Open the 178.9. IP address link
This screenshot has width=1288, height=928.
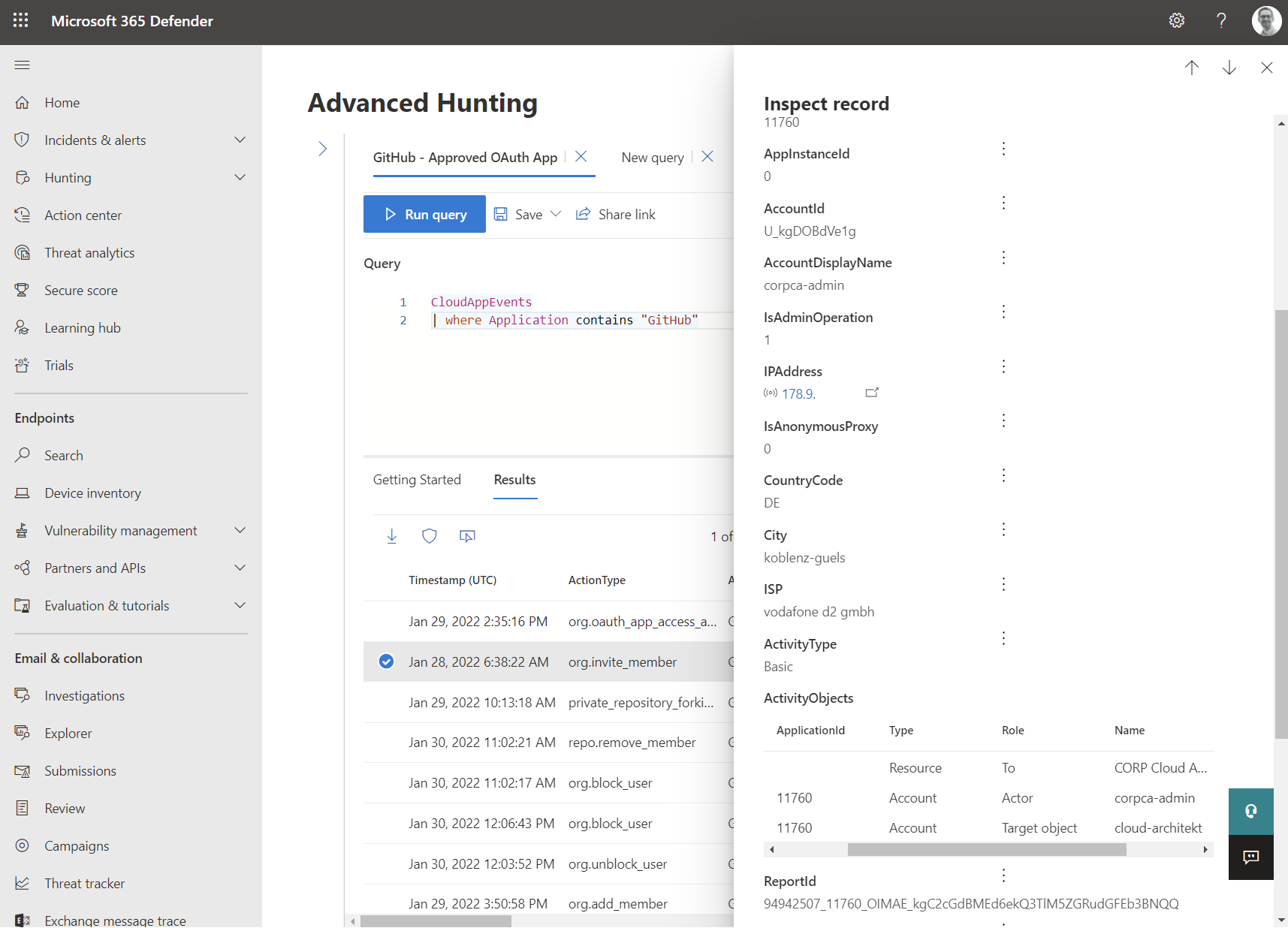point(798,394)
